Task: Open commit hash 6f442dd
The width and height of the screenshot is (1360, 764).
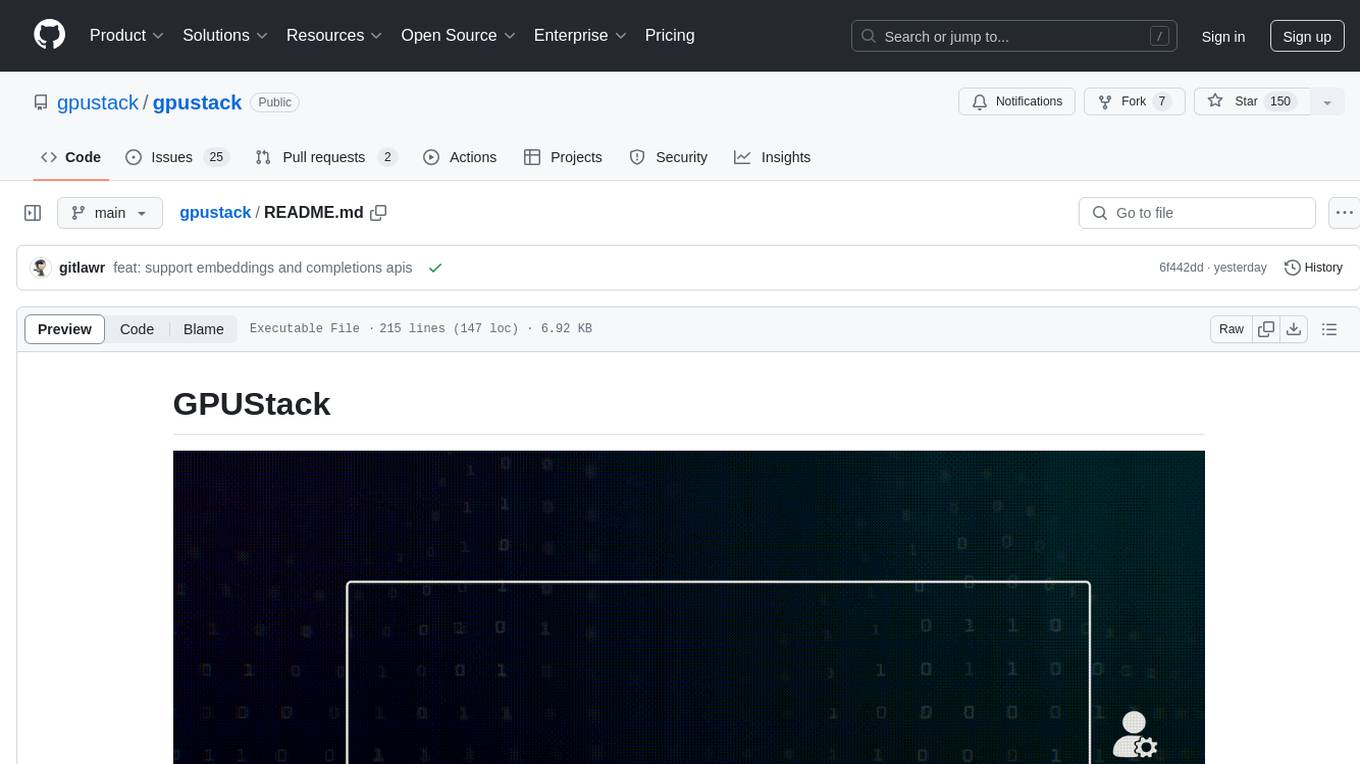Action: click(1181, 268)
